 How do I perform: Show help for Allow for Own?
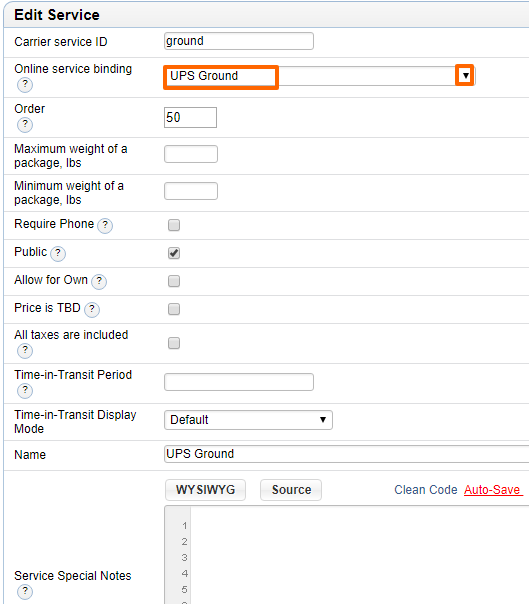point(99,282)
